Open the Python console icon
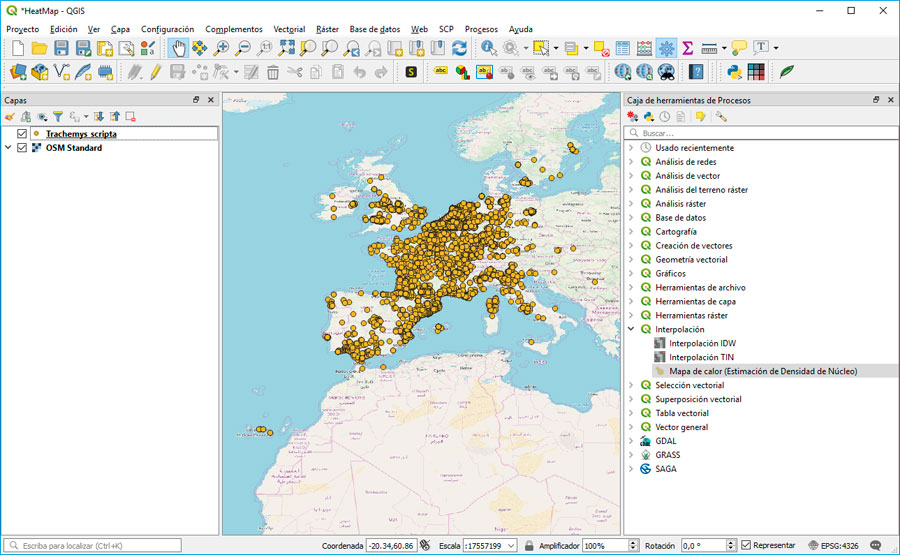 coord(734,72)
